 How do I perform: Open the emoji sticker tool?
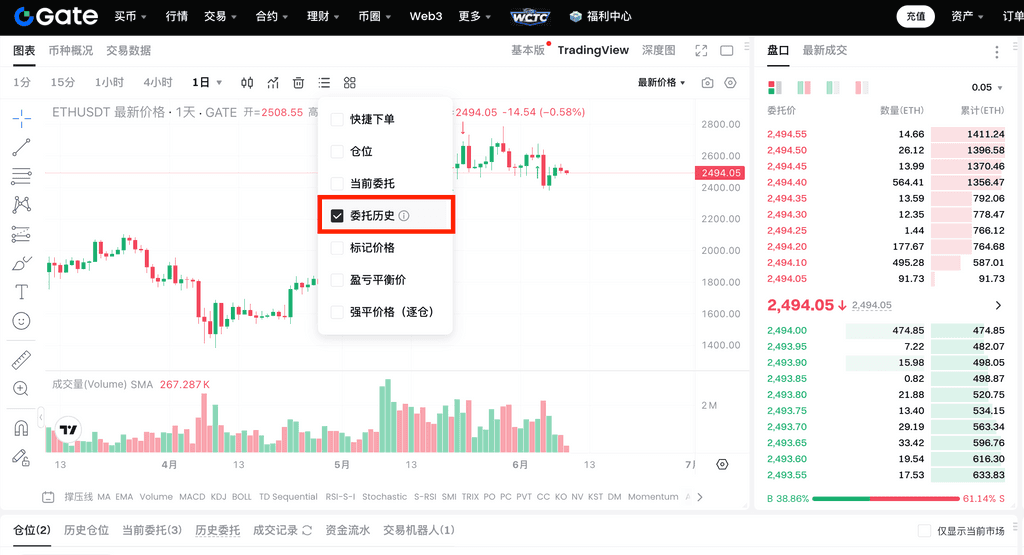point(21,321)
